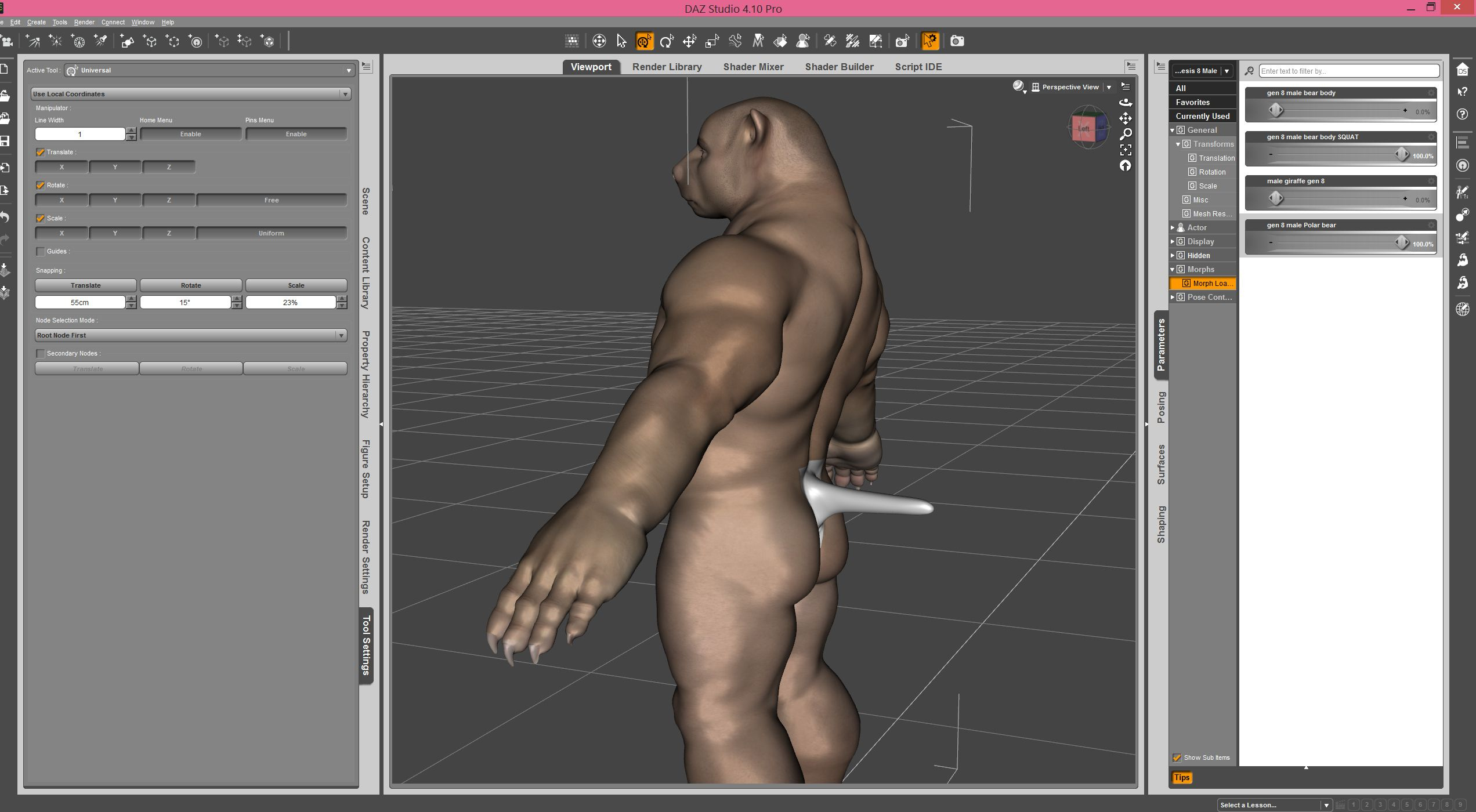
Task: Open the Render menu
Action: 84,22
